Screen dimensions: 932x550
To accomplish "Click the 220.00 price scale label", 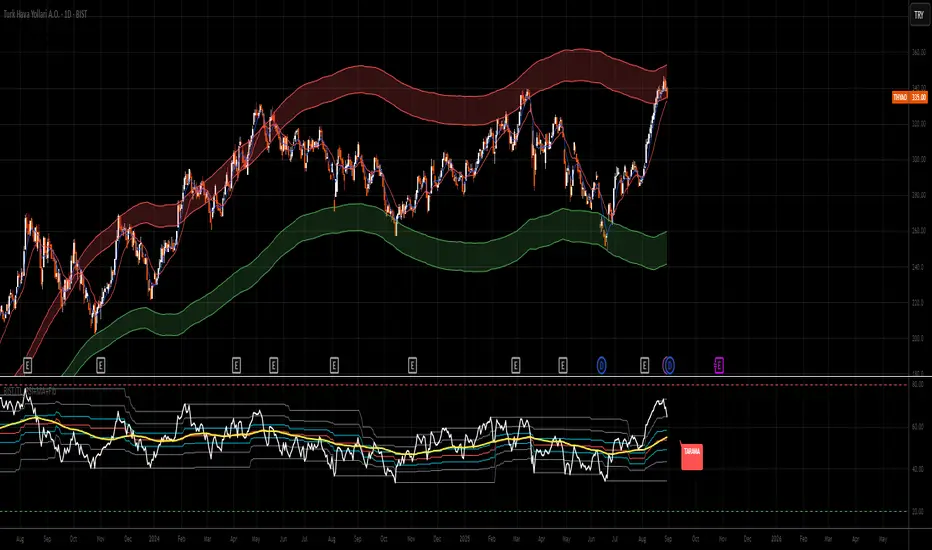I will (x=919, y=303).
